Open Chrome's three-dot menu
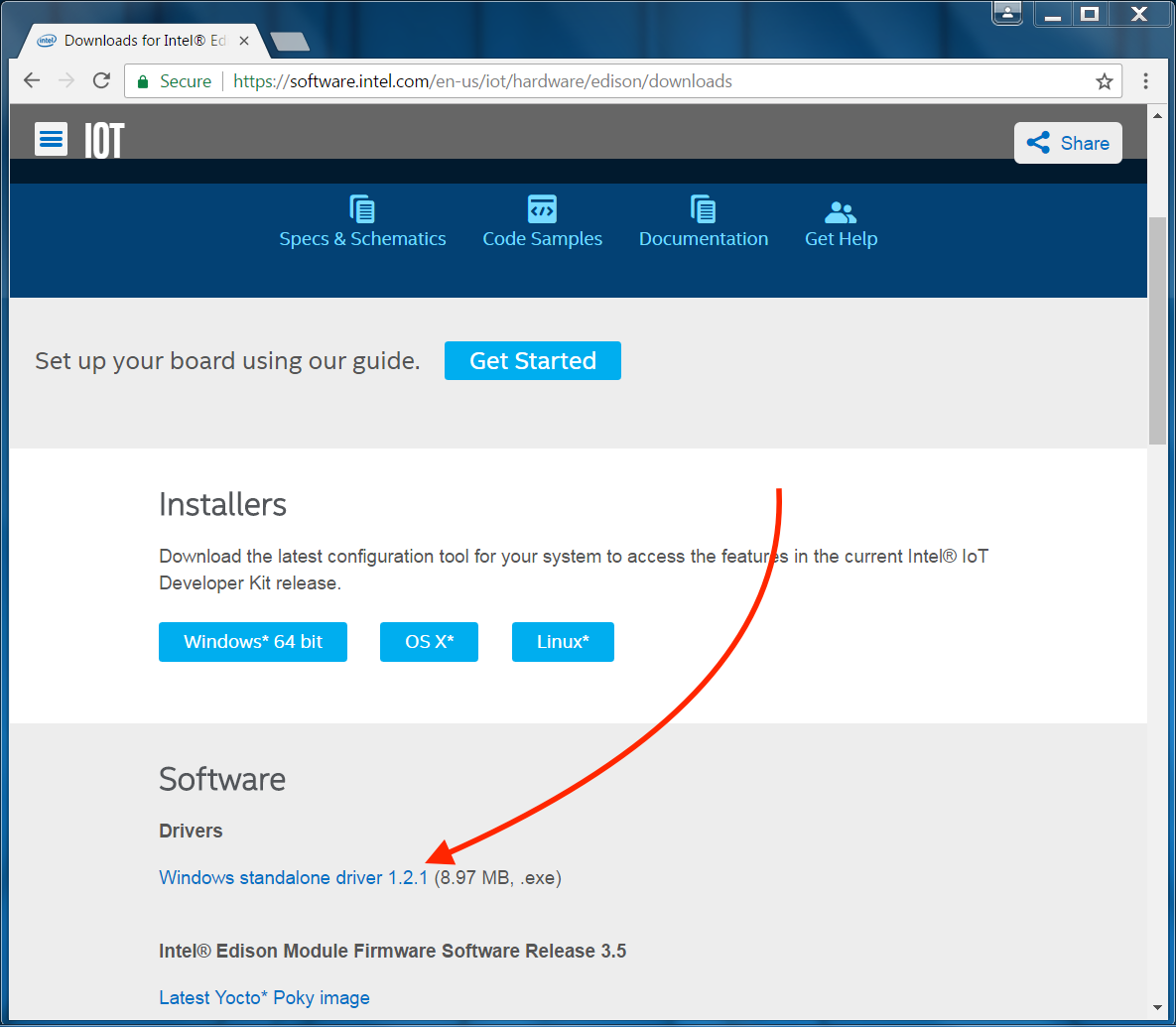1176x1027 pixels. click(1145, 81)
